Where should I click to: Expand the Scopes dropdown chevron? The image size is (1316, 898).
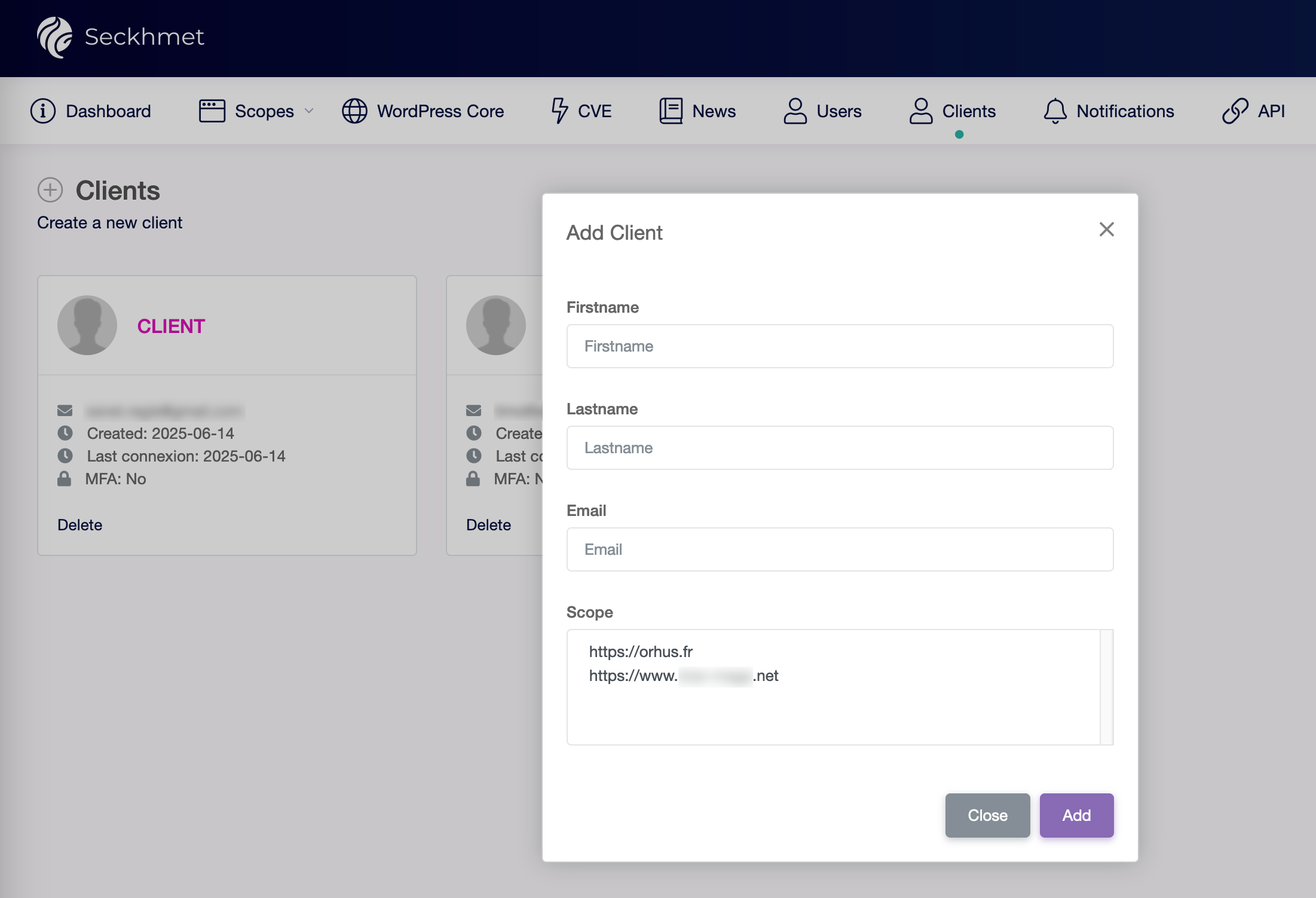(309, 111)
